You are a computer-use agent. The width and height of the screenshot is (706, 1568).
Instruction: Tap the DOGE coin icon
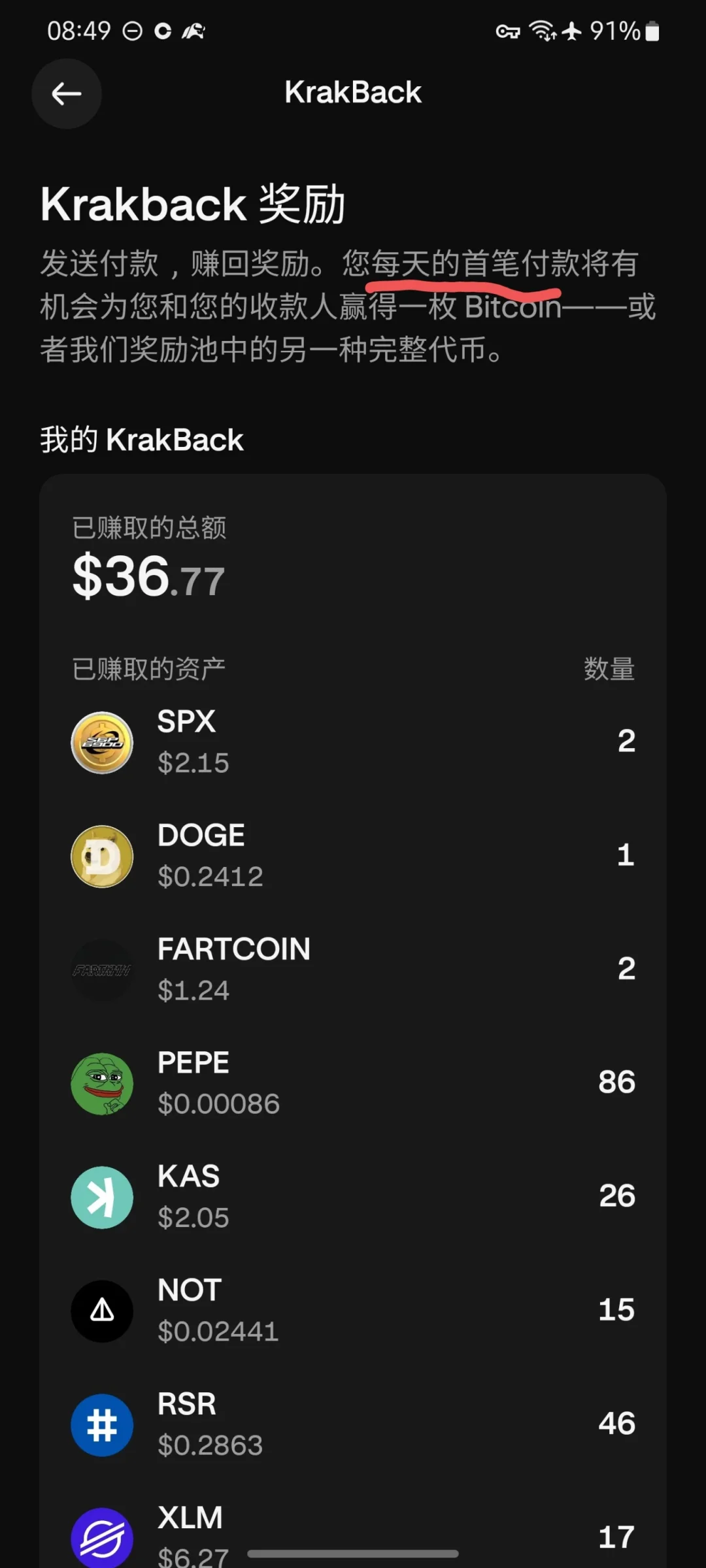(x=102, y=857)
